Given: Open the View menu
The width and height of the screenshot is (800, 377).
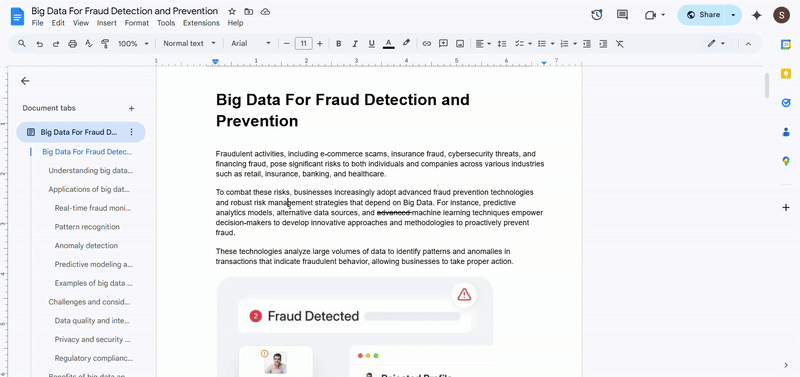Looking at the screenshot, I should tap(81, 23).
